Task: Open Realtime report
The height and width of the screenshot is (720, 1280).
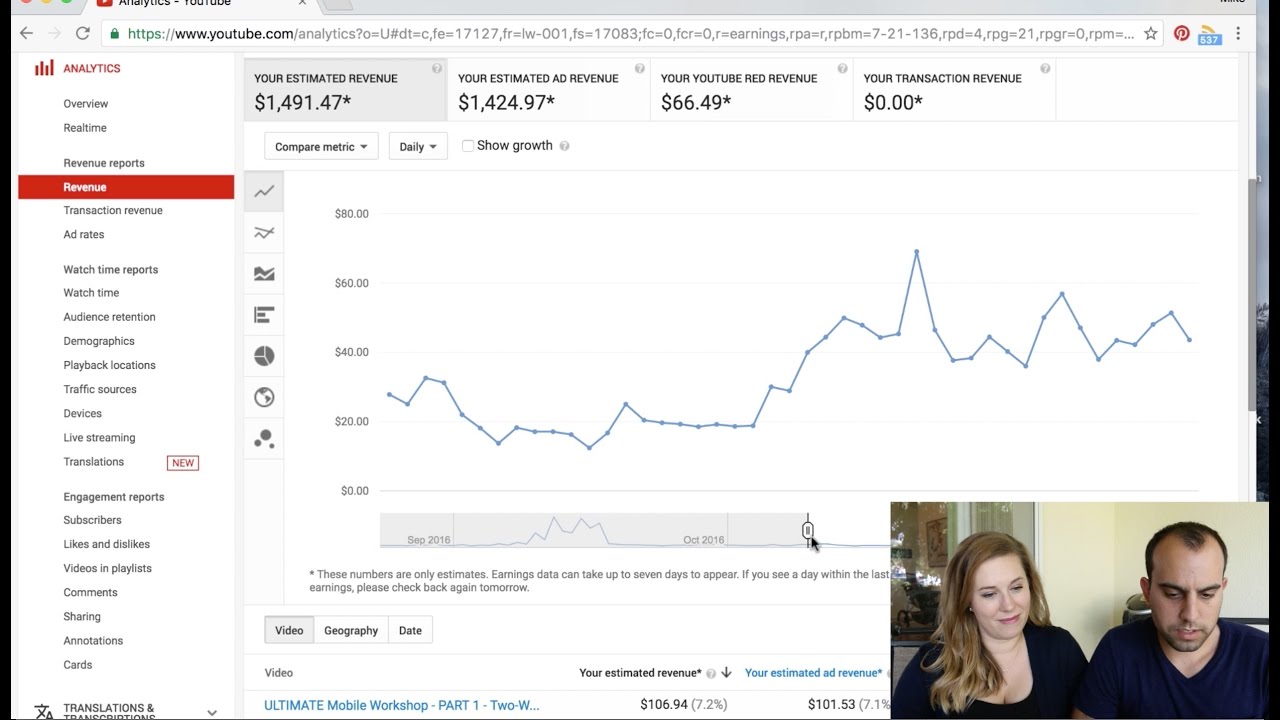Action: [85, 128]
